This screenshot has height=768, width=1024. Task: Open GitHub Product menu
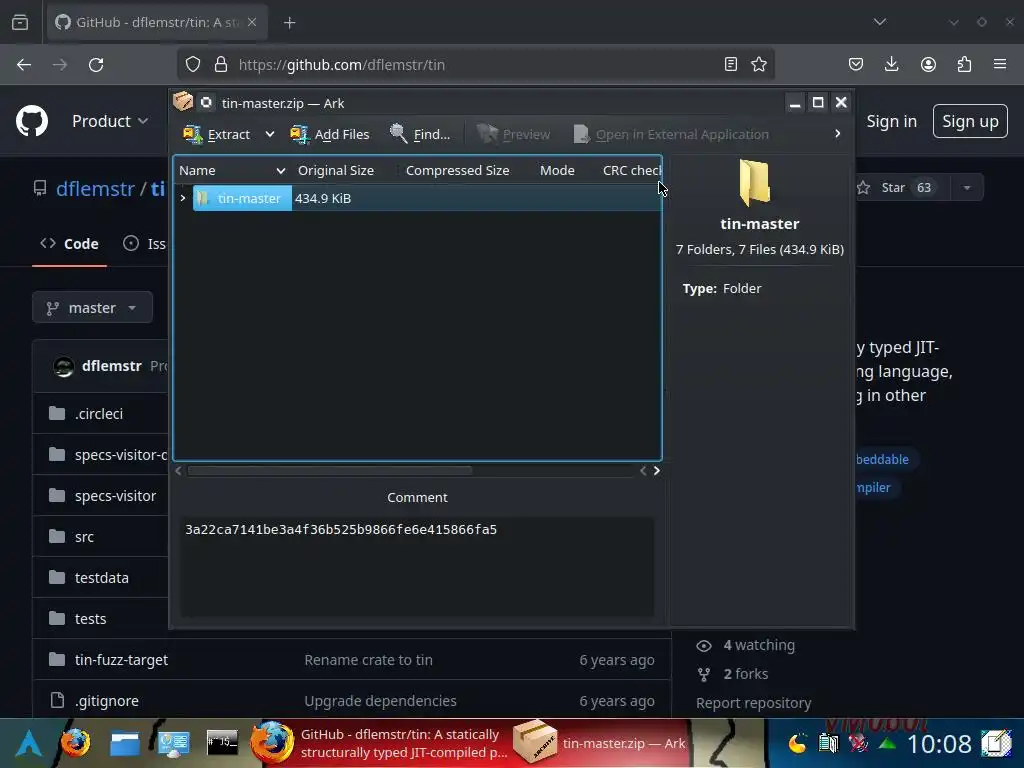pyautogui.click(x=110, y=121)
